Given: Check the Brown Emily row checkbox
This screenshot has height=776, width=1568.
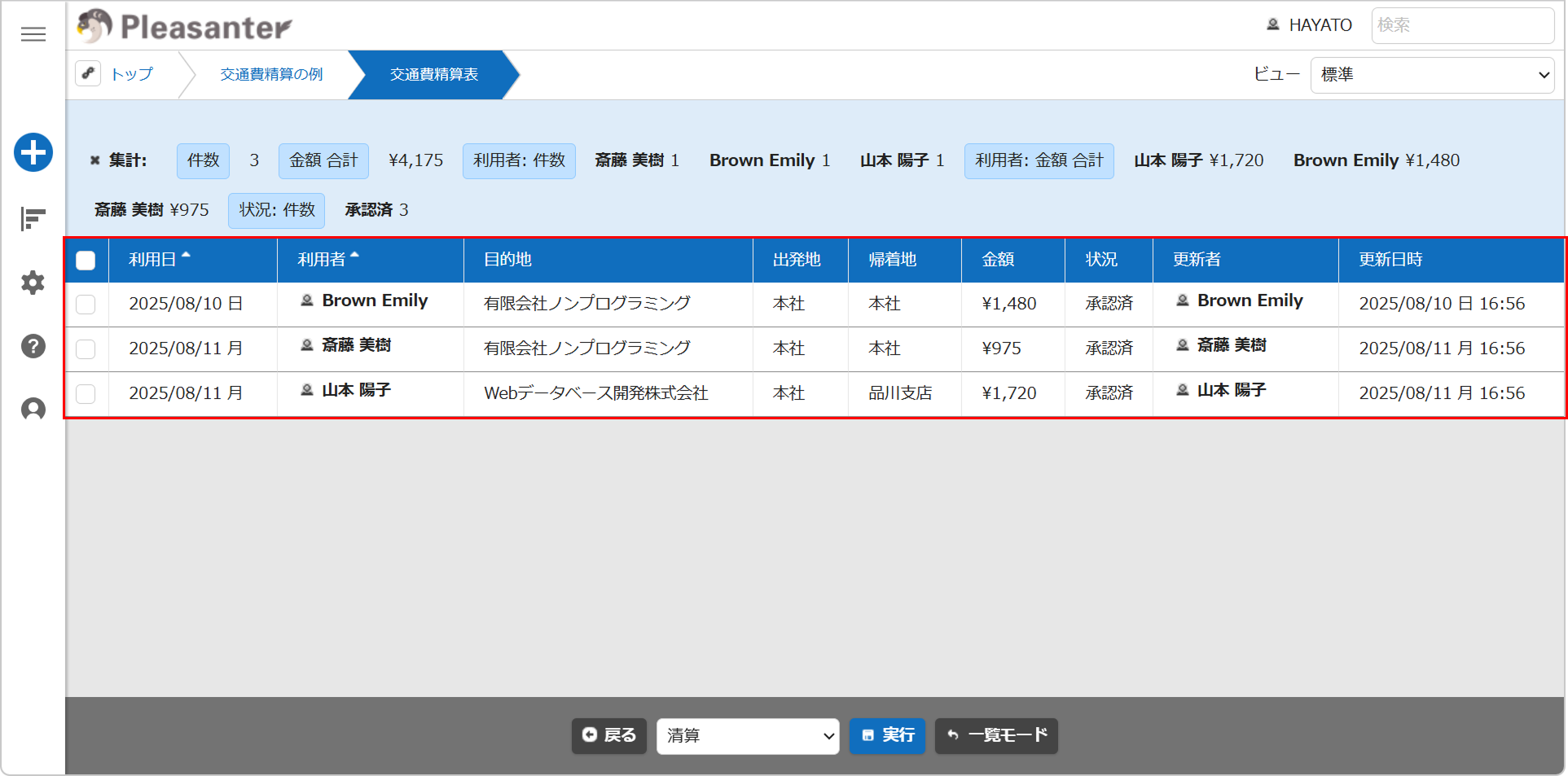Looking at the screenshot, I should (86, 305).
